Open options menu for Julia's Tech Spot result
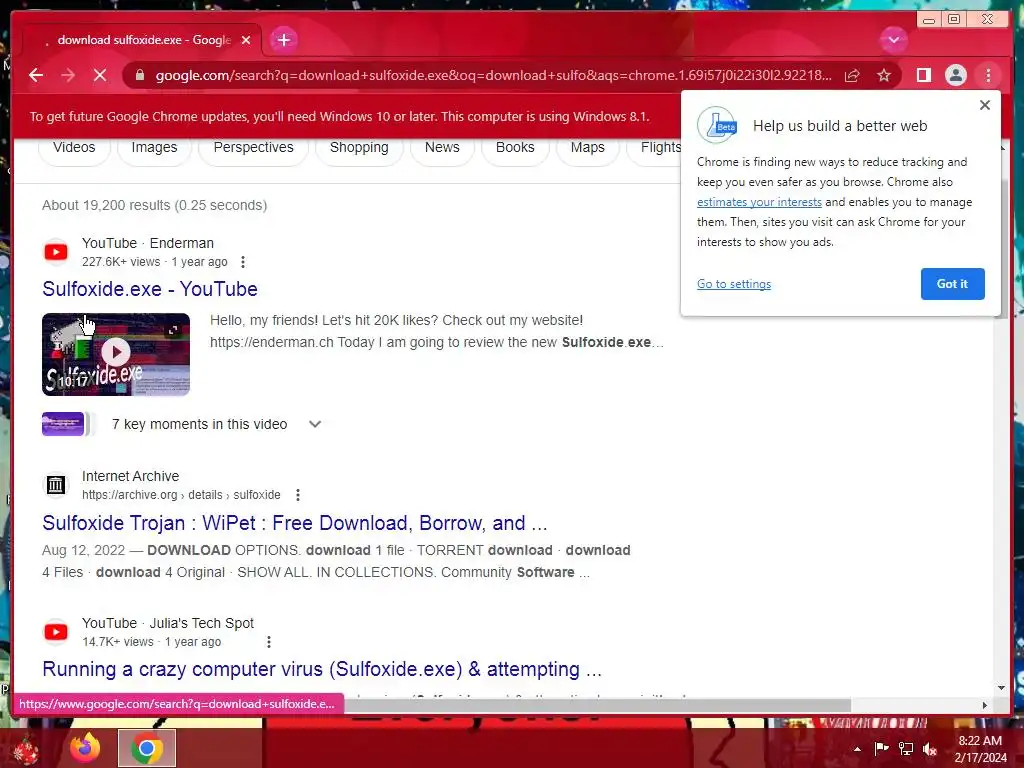Image resolution: width=1024 pixels, height=768 pixels. pos(268,642)
